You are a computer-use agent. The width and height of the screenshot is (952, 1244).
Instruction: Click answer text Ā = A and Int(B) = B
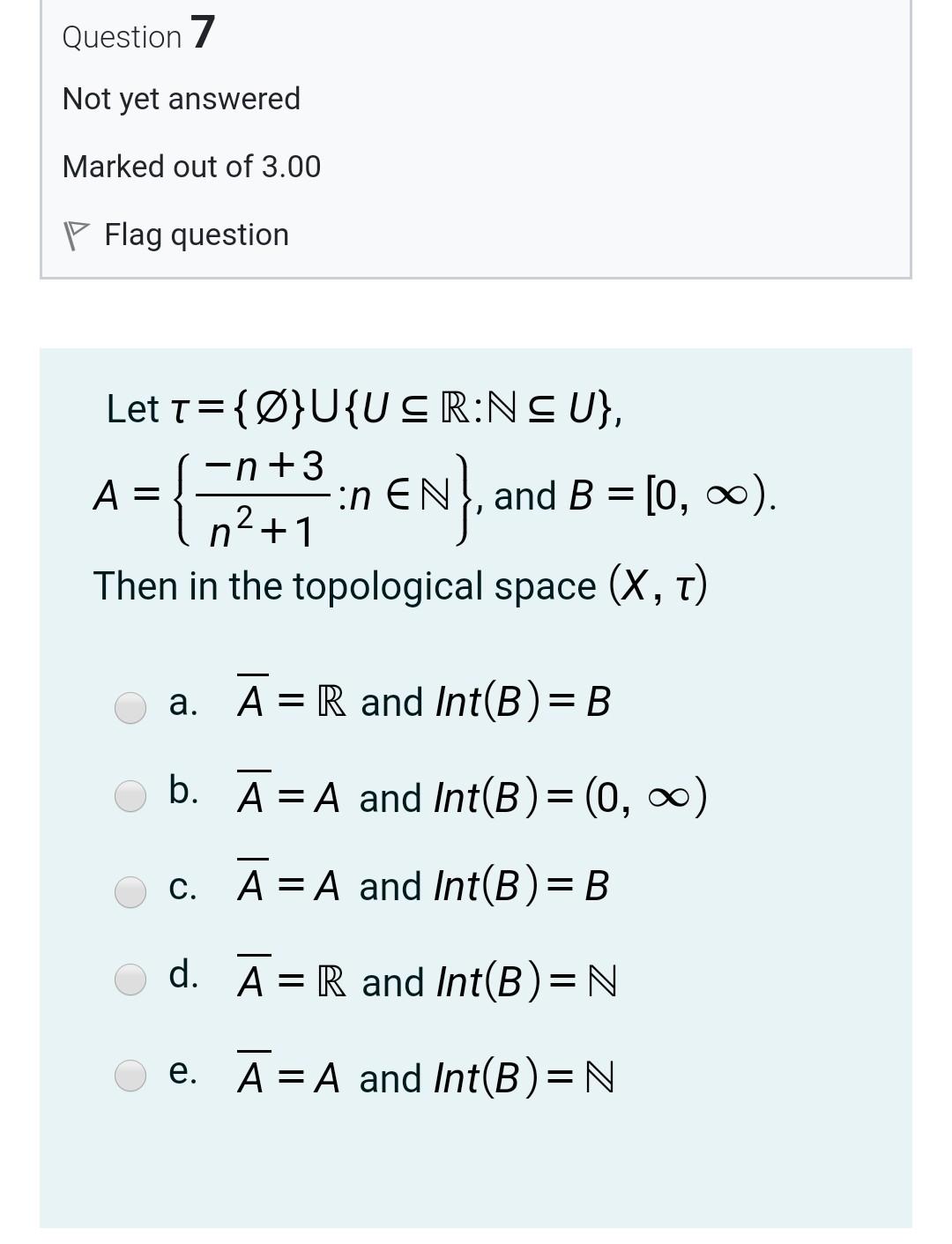click(423, 883)
